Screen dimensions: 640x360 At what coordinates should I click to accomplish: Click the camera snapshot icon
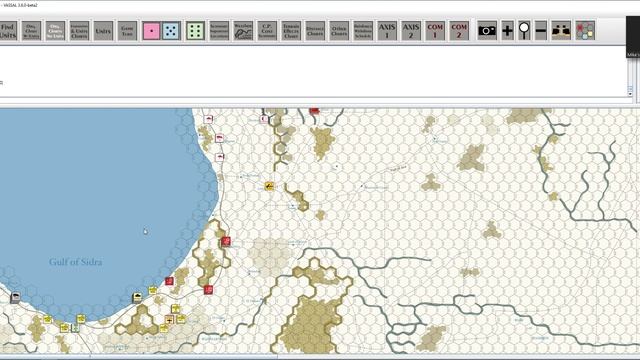click(487, 31)
